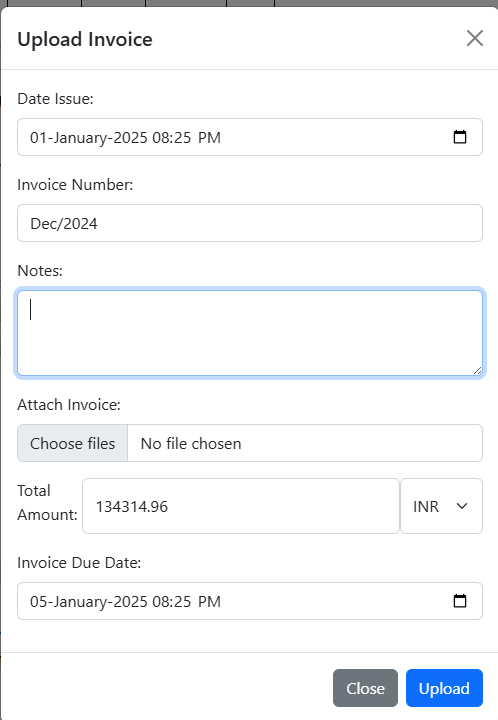Click the blue Upload button
The image size is (498, 720).
pyautogui.click(x=444, y=688)
